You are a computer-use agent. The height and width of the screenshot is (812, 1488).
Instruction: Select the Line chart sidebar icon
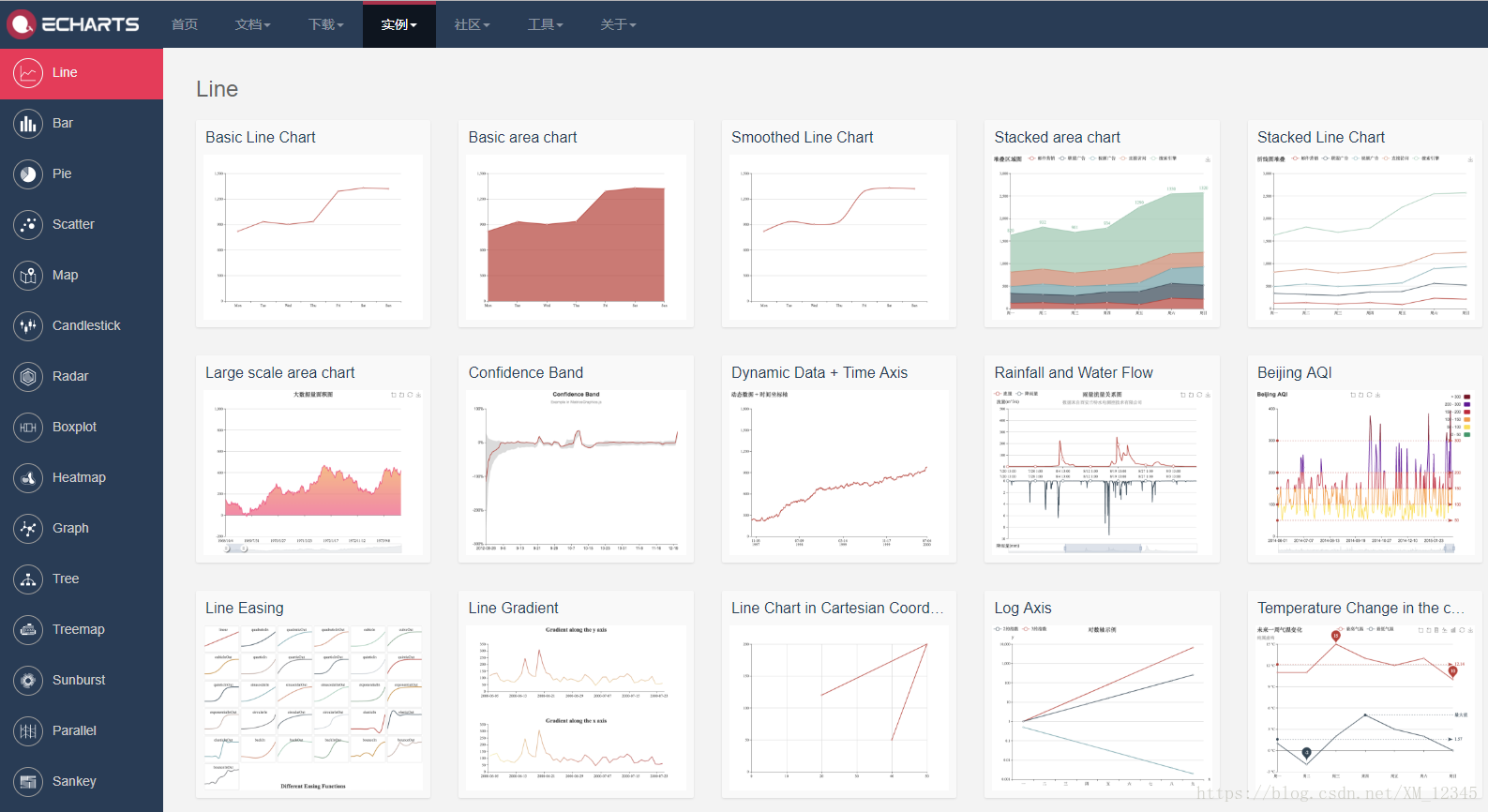(28, 72)
